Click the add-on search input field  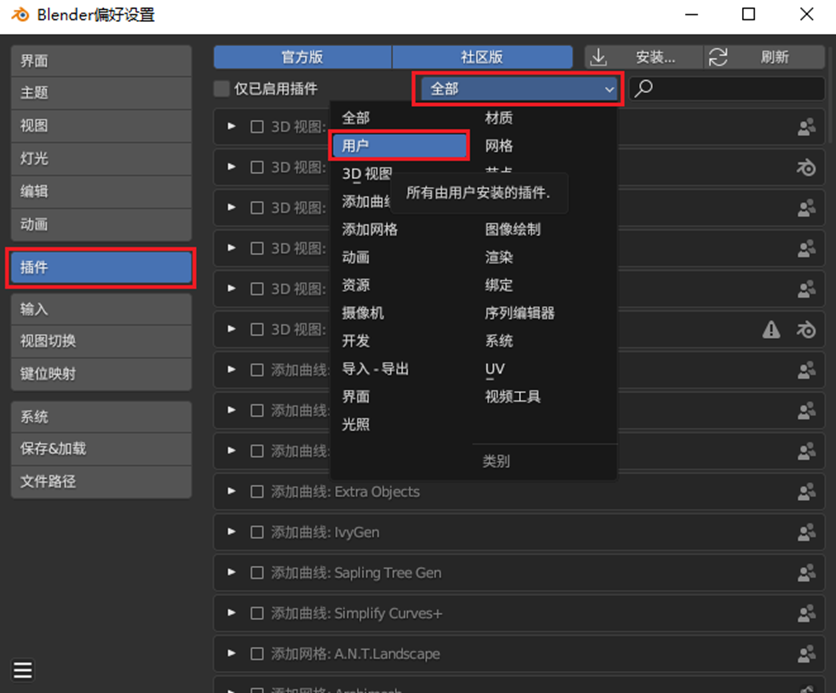(x=727, y=88)
